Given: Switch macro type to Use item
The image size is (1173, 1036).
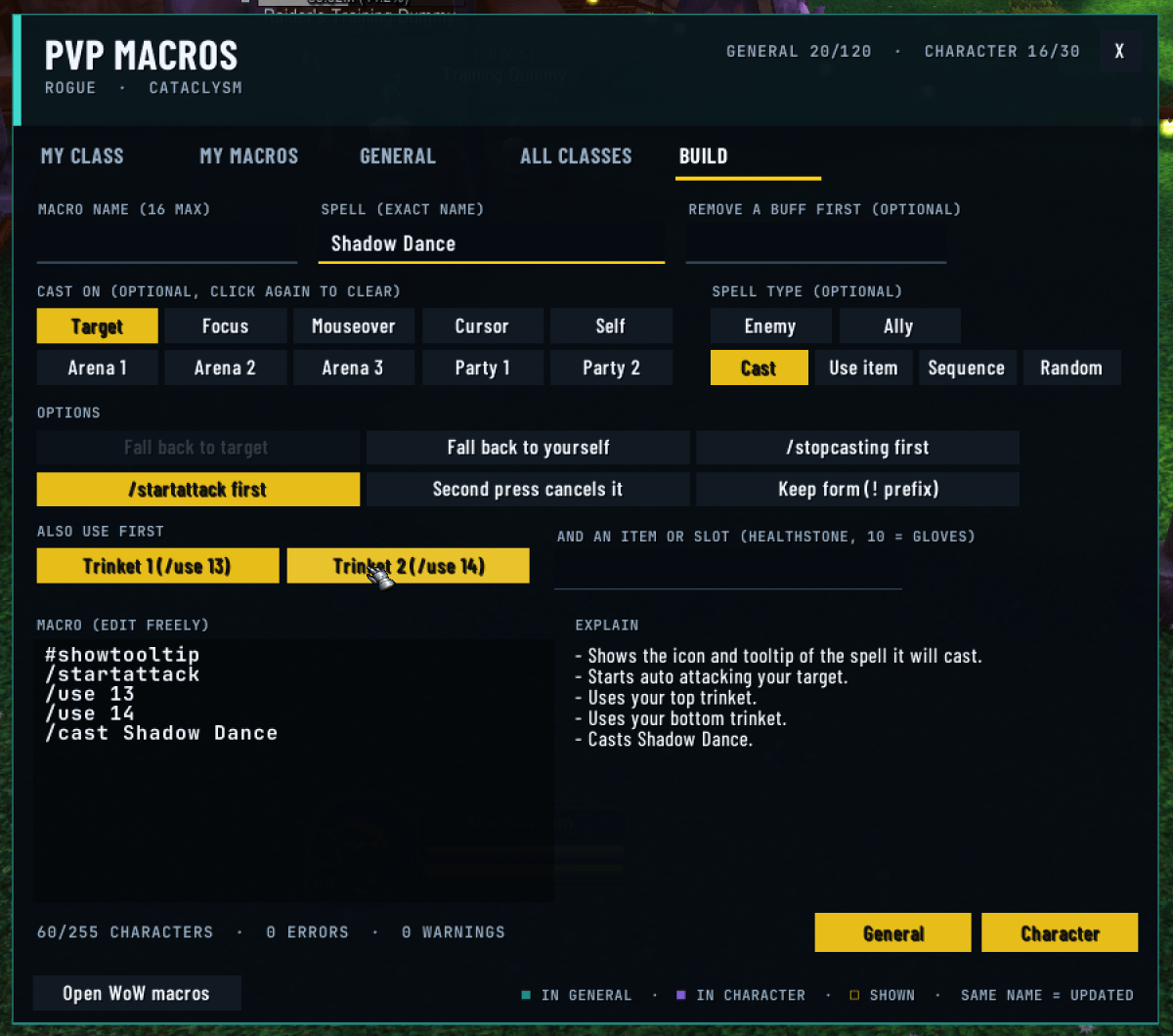Looking at the screenshot, I should pos(863,368).
